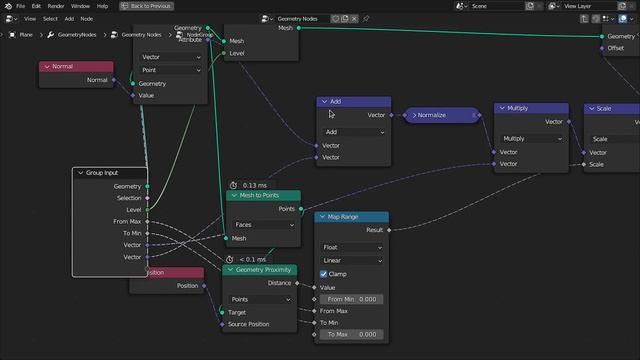Collapse the Geometry Proximity node

tap(230, 270)
